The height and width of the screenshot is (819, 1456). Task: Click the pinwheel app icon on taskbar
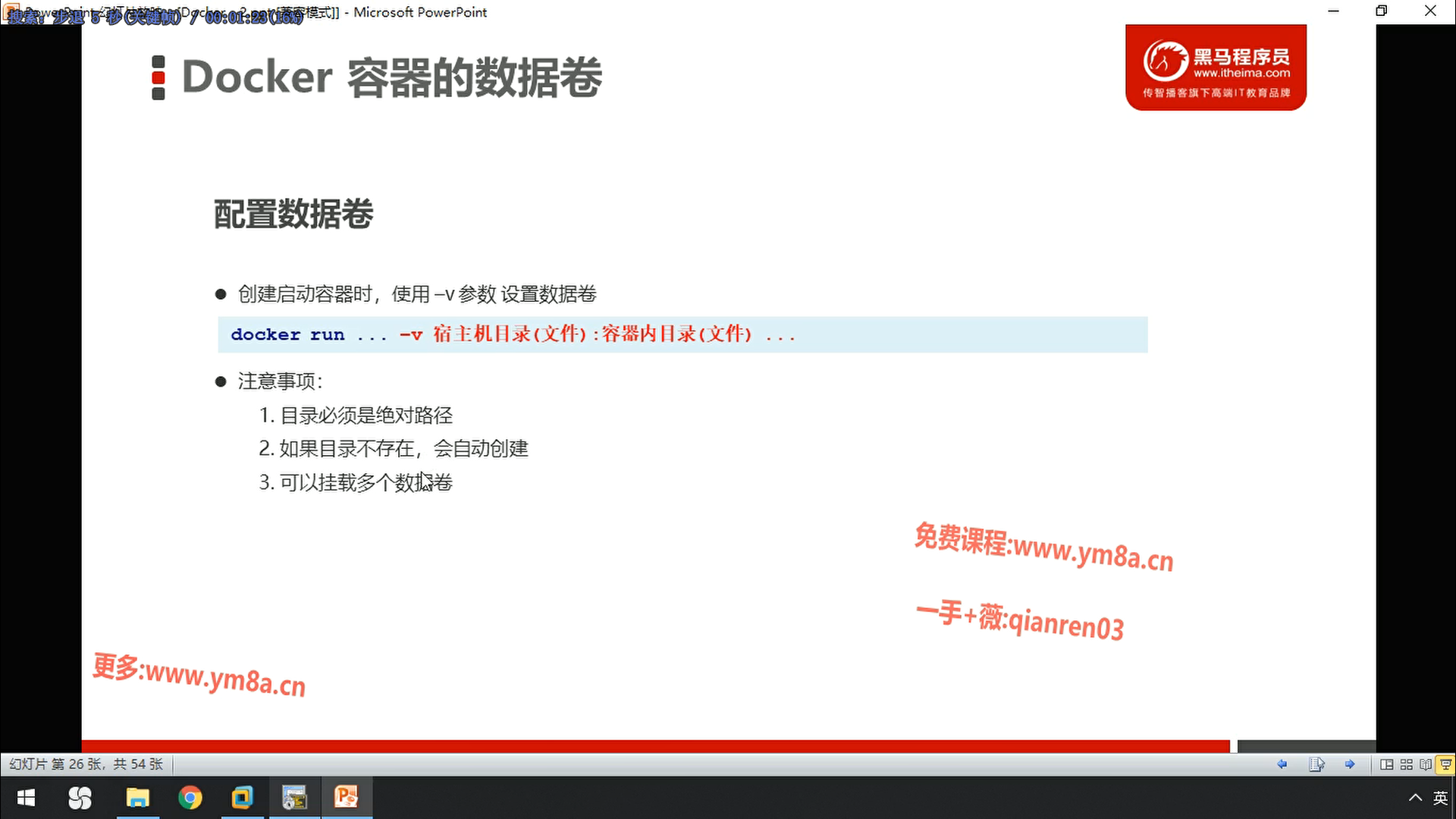coord(80,797)
